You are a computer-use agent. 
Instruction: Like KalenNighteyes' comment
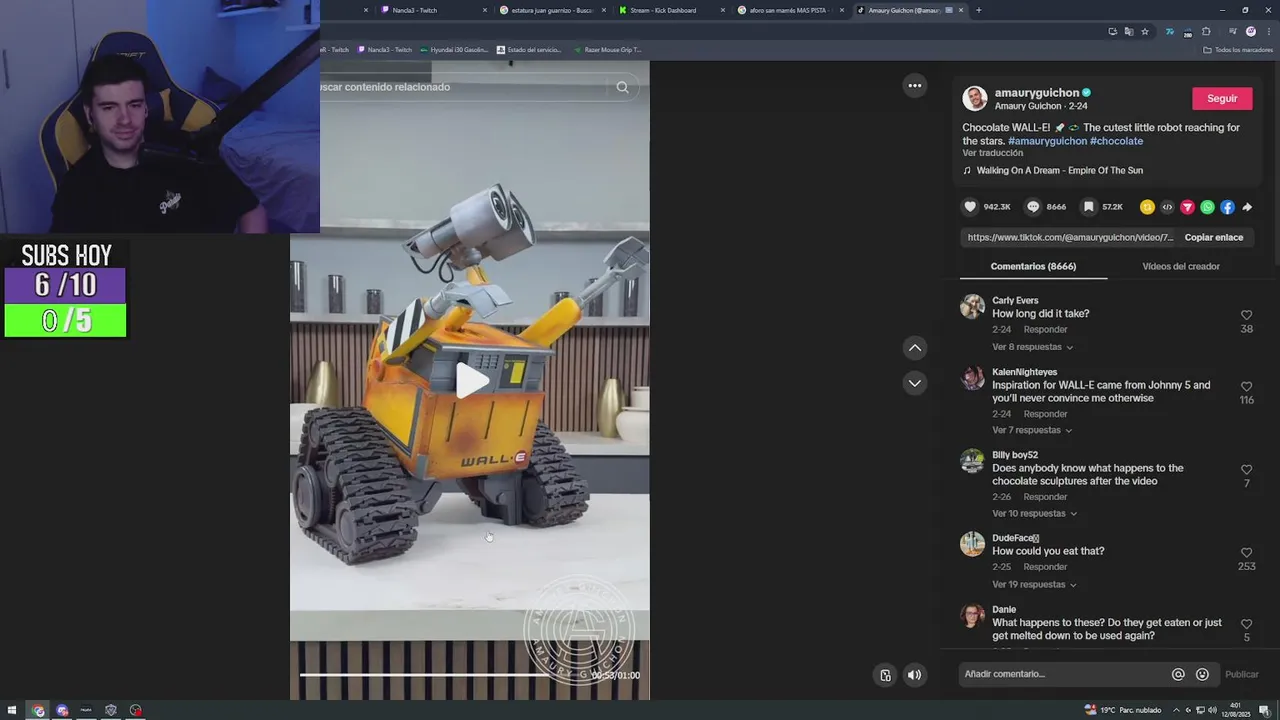[x=1246, y=386]
